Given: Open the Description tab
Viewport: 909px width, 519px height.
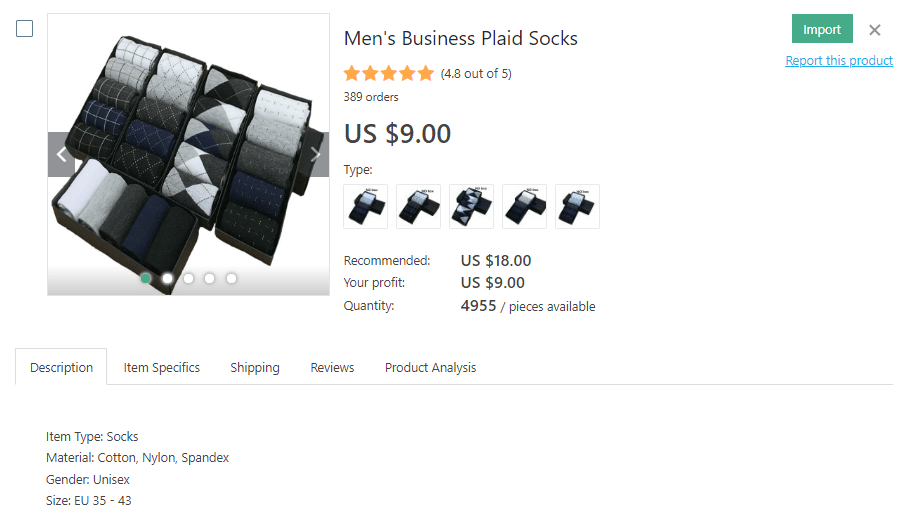Looking at the screenshot, I should [x=61, y=367].
